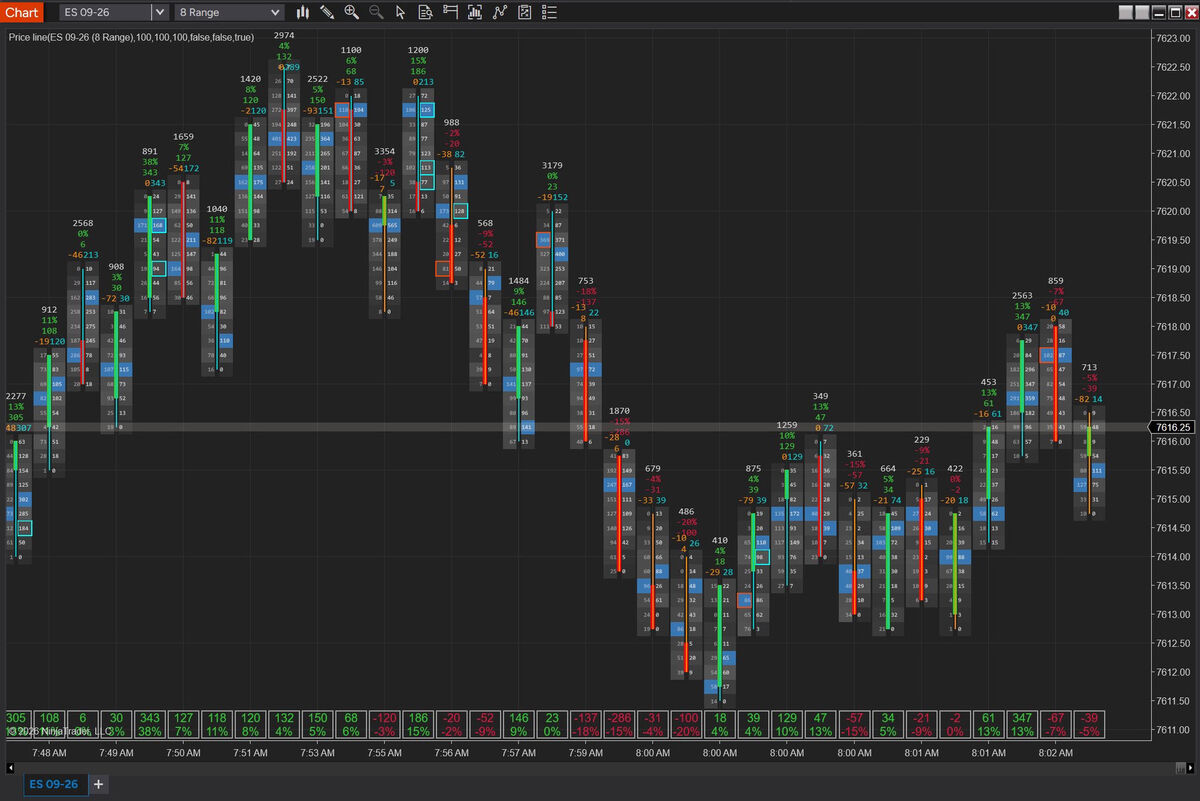Choose the cursor pointer tool
This screenshot has height=801, width=1200.
pyautogui.click(x=401, y=12)
